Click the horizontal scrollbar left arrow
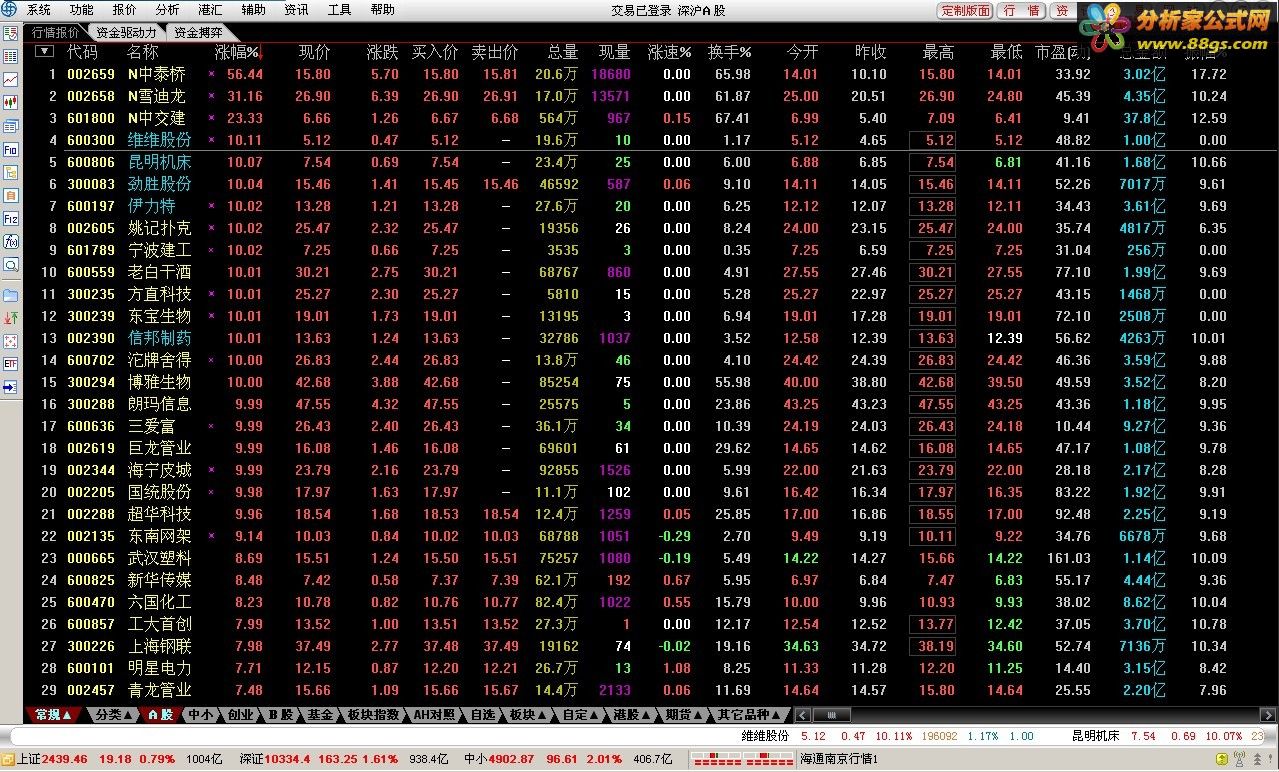 click(803, 715)
